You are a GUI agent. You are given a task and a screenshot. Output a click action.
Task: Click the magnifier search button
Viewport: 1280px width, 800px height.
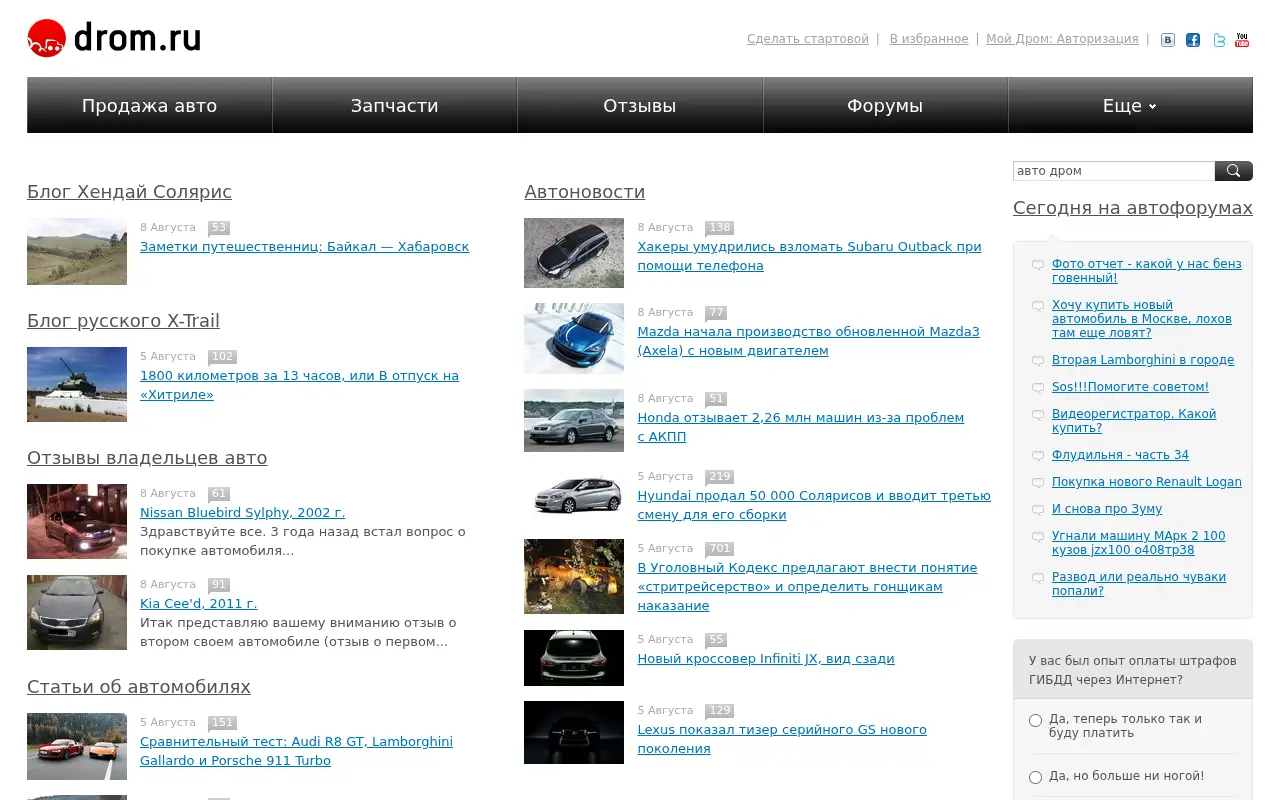pyautogui.click(x=1234, y=171)
